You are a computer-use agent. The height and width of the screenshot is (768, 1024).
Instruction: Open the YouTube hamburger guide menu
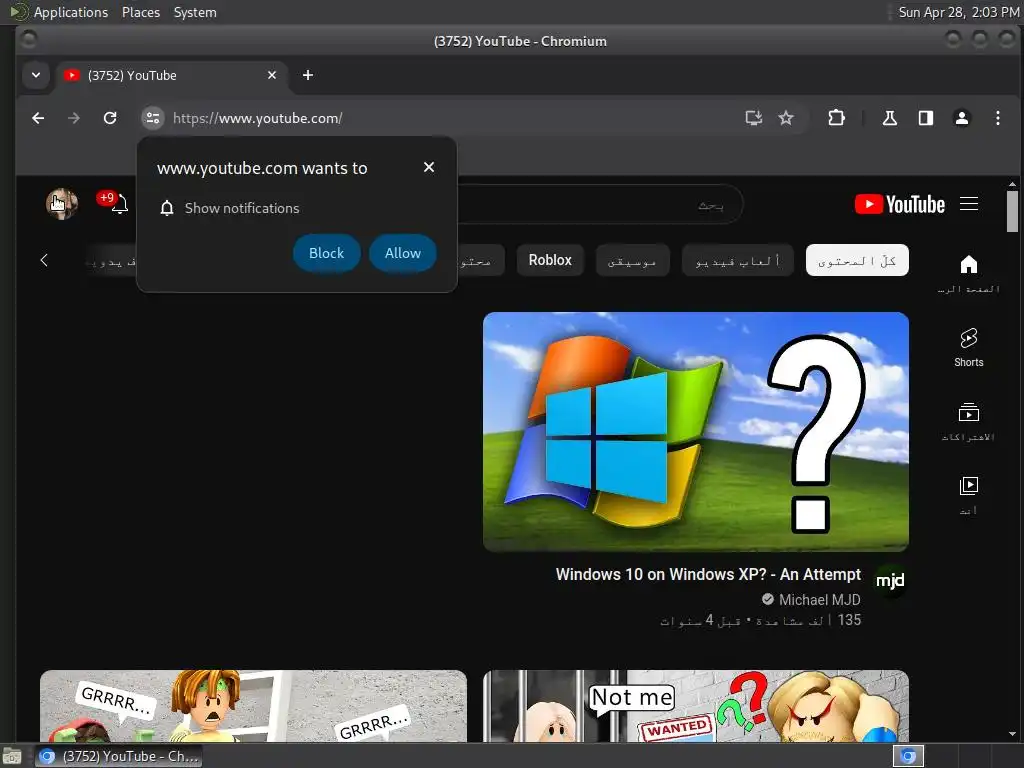pyautogui.click(x=968, y=204)
